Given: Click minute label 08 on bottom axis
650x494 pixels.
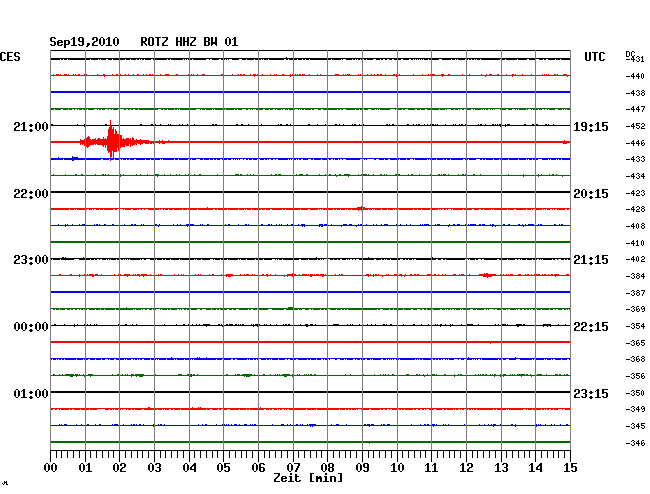Looking at the screenshot, I should [327, 468].
